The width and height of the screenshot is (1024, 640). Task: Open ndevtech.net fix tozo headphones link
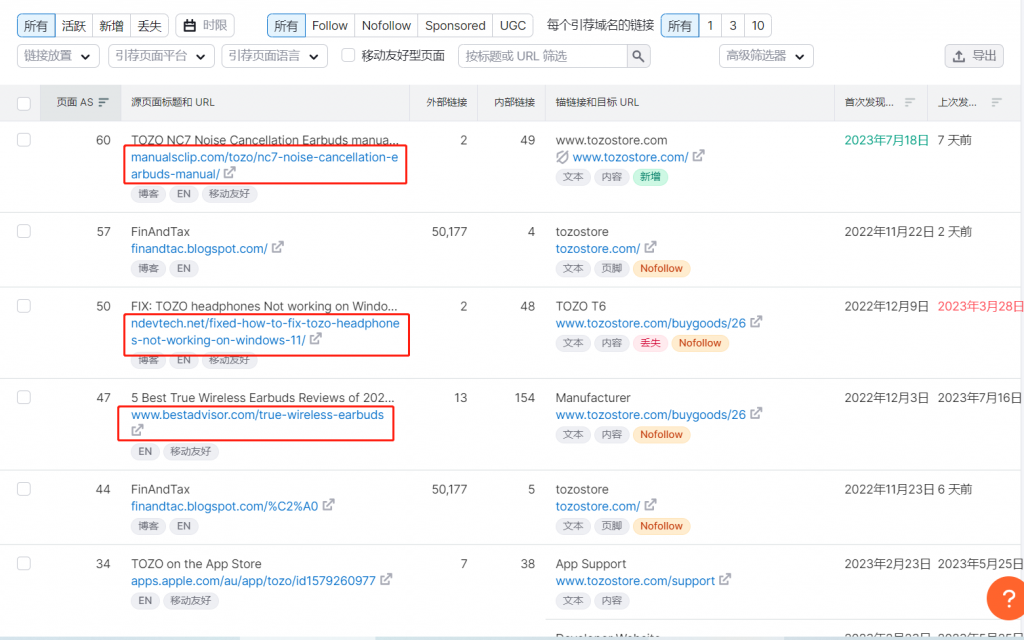265,331
